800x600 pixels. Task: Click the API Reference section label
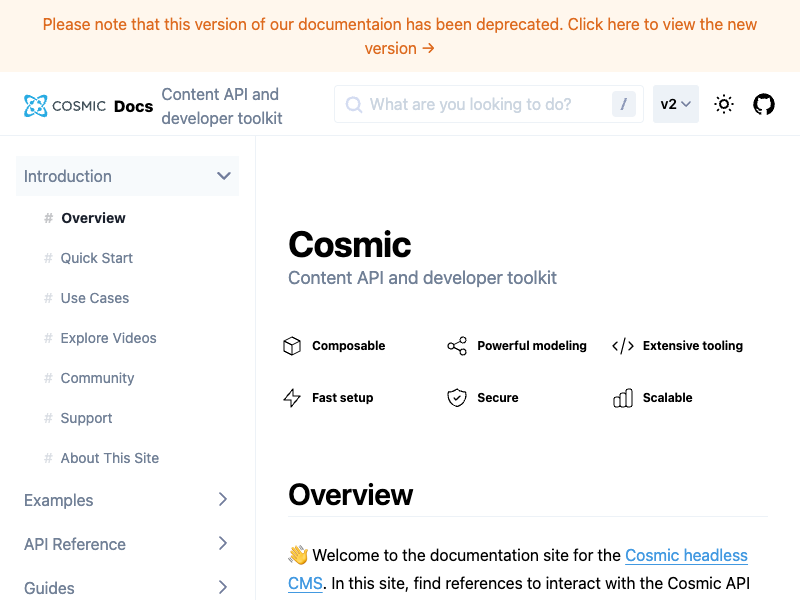[x=74, y=544]
